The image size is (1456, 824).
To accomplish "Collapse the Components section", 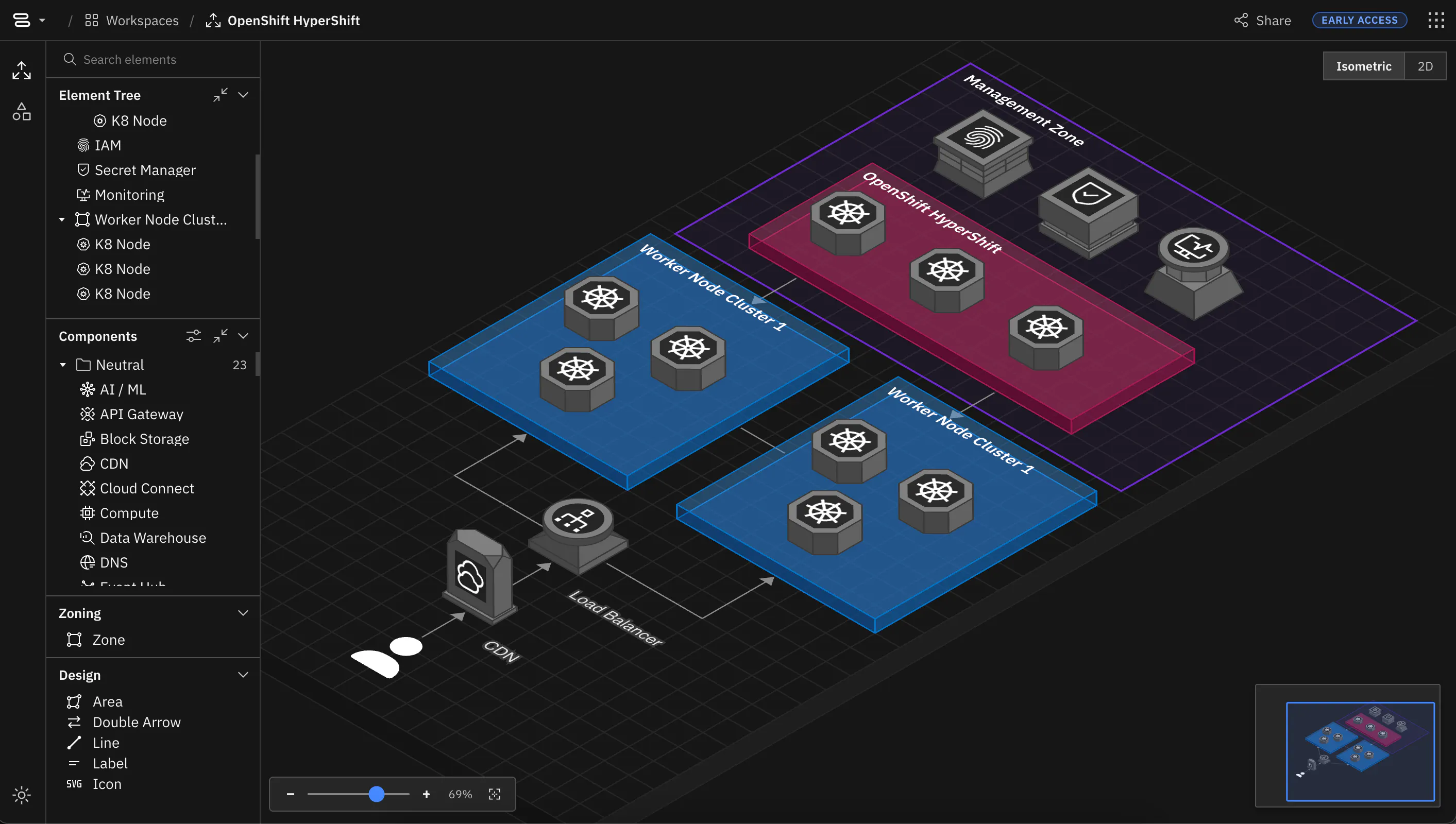I will (243, 336).
